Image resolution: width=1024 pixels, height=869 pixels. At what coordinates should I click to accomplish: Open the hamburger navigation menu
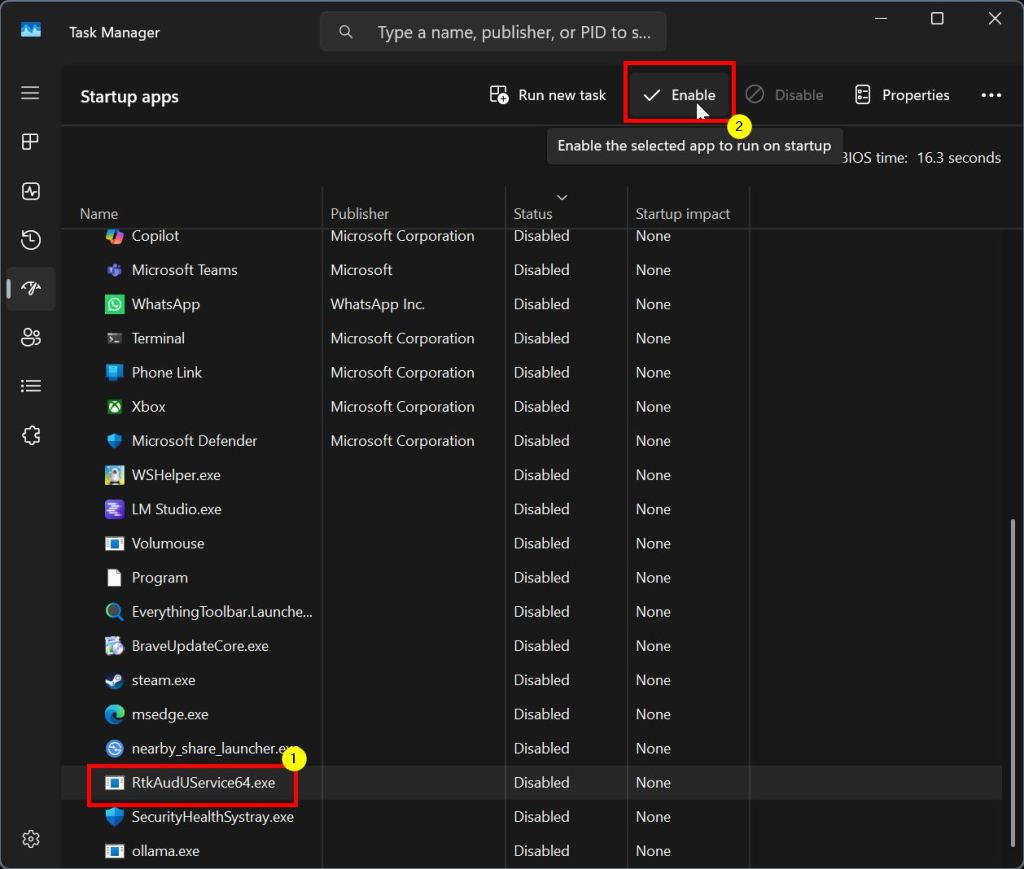click(x=30, y=93)
